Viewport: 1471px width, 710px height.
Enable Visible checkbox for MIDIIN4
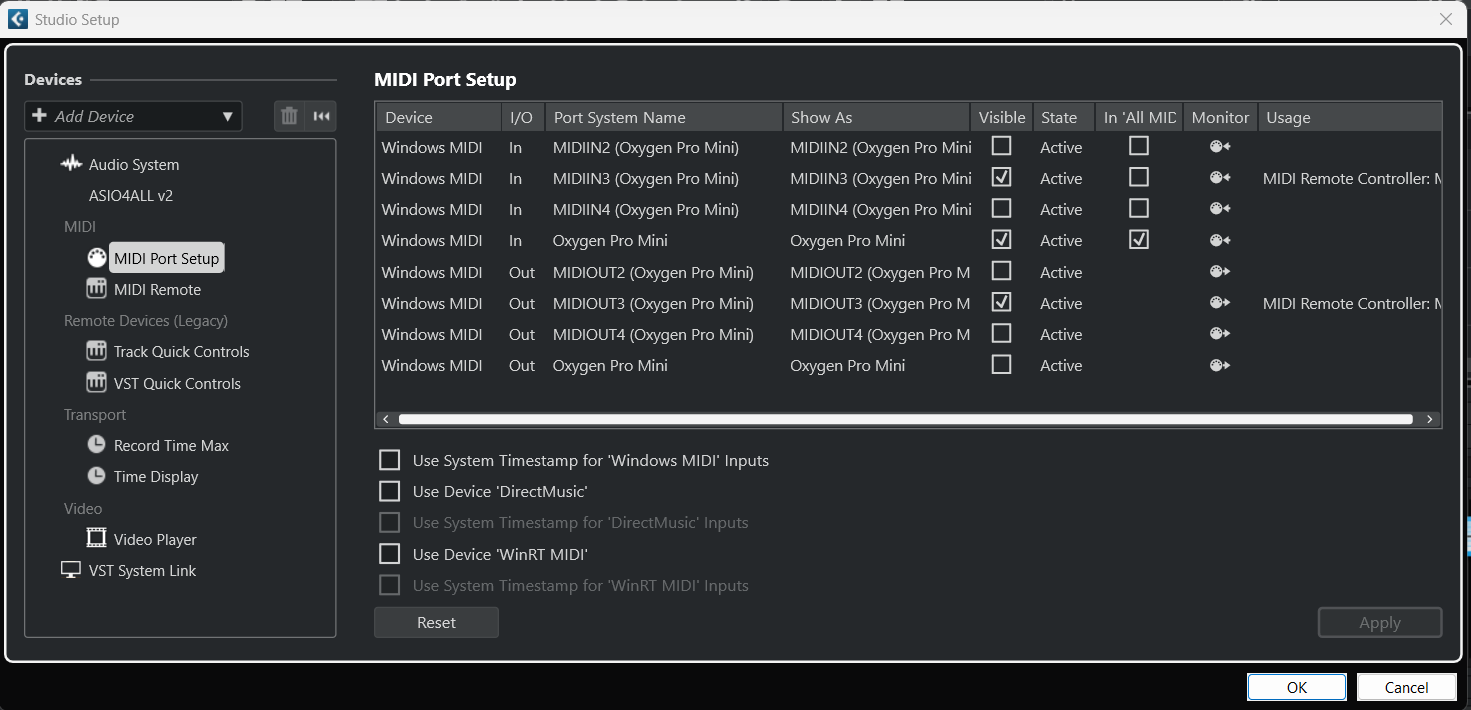[x=1001, y=208]
